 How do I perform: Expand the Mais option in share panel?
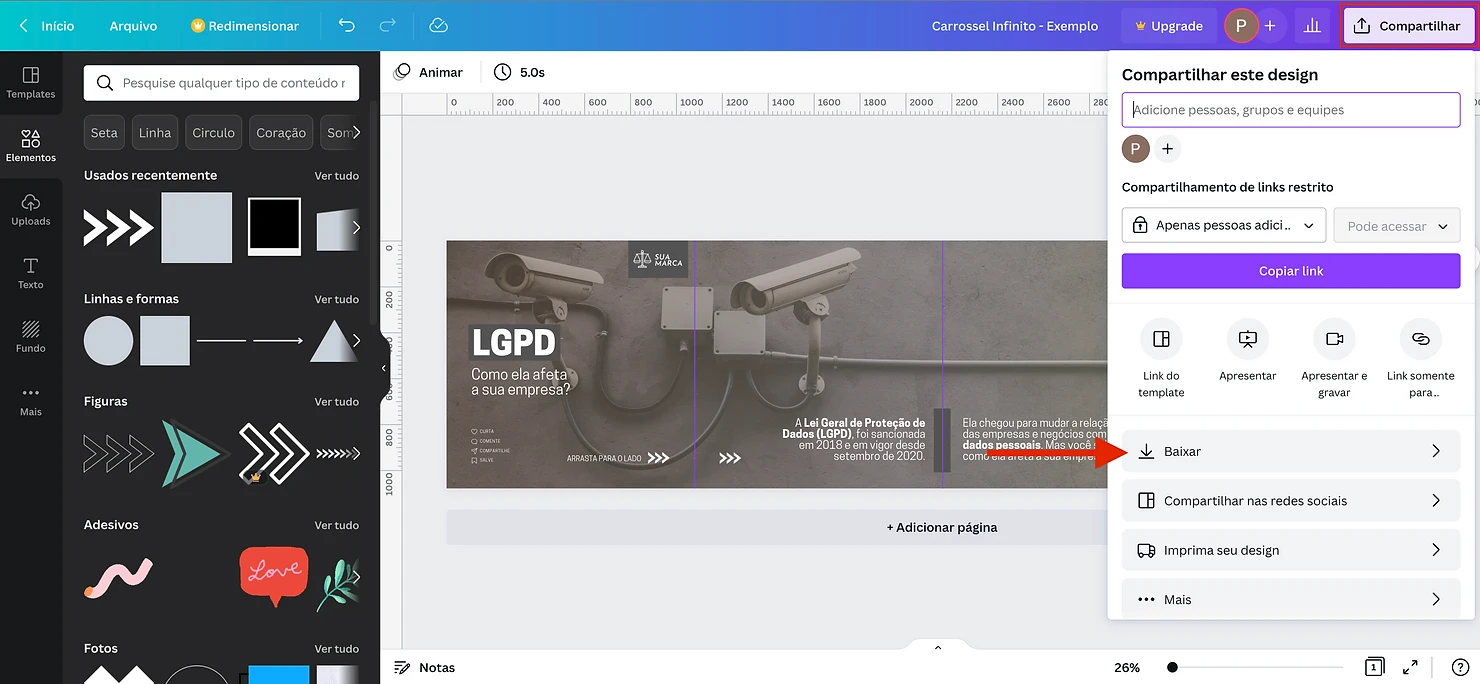click(1291, 599)
